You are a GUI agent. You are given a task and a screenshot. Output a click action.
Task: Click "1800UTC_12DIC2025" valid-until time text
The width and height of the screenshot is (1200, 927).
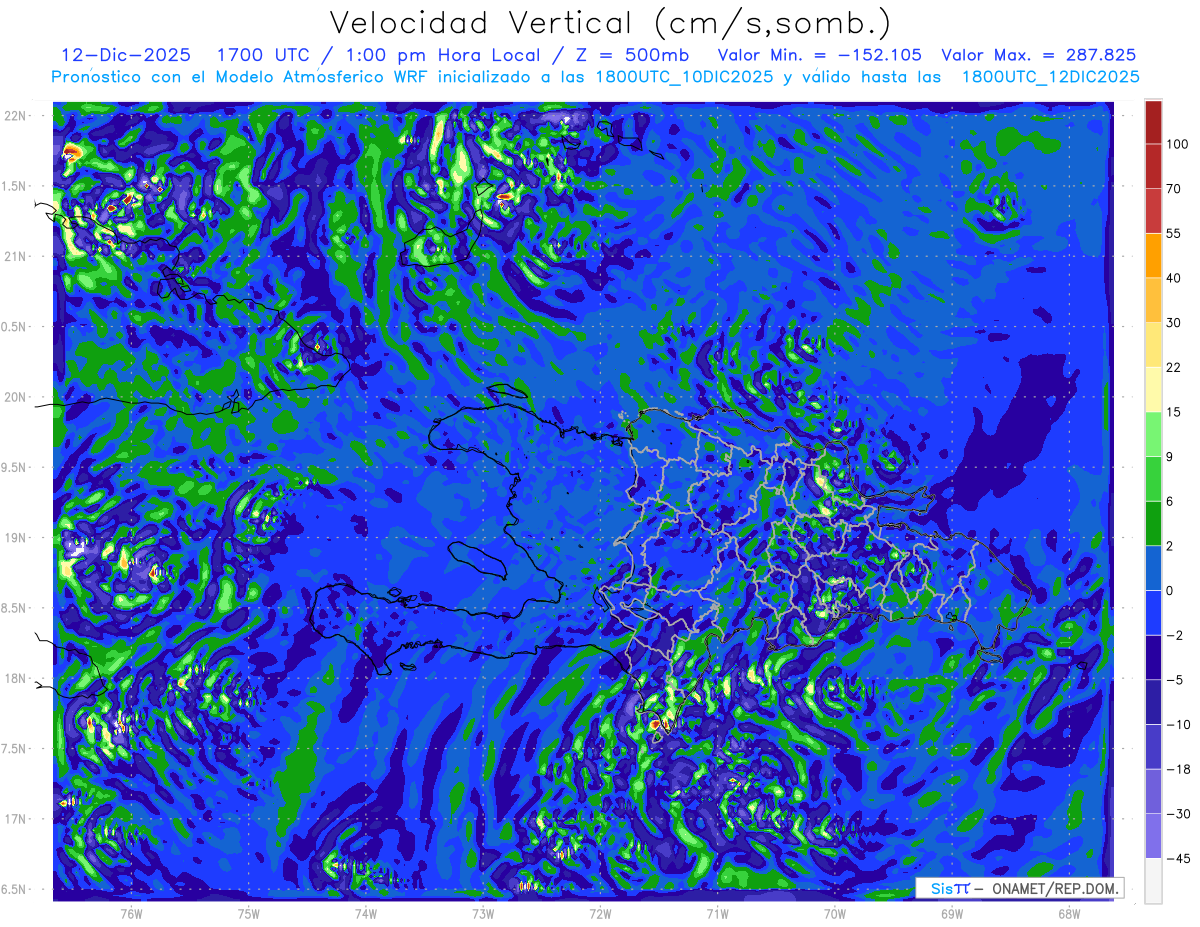pyautogui.click(x=1052, y=77)
